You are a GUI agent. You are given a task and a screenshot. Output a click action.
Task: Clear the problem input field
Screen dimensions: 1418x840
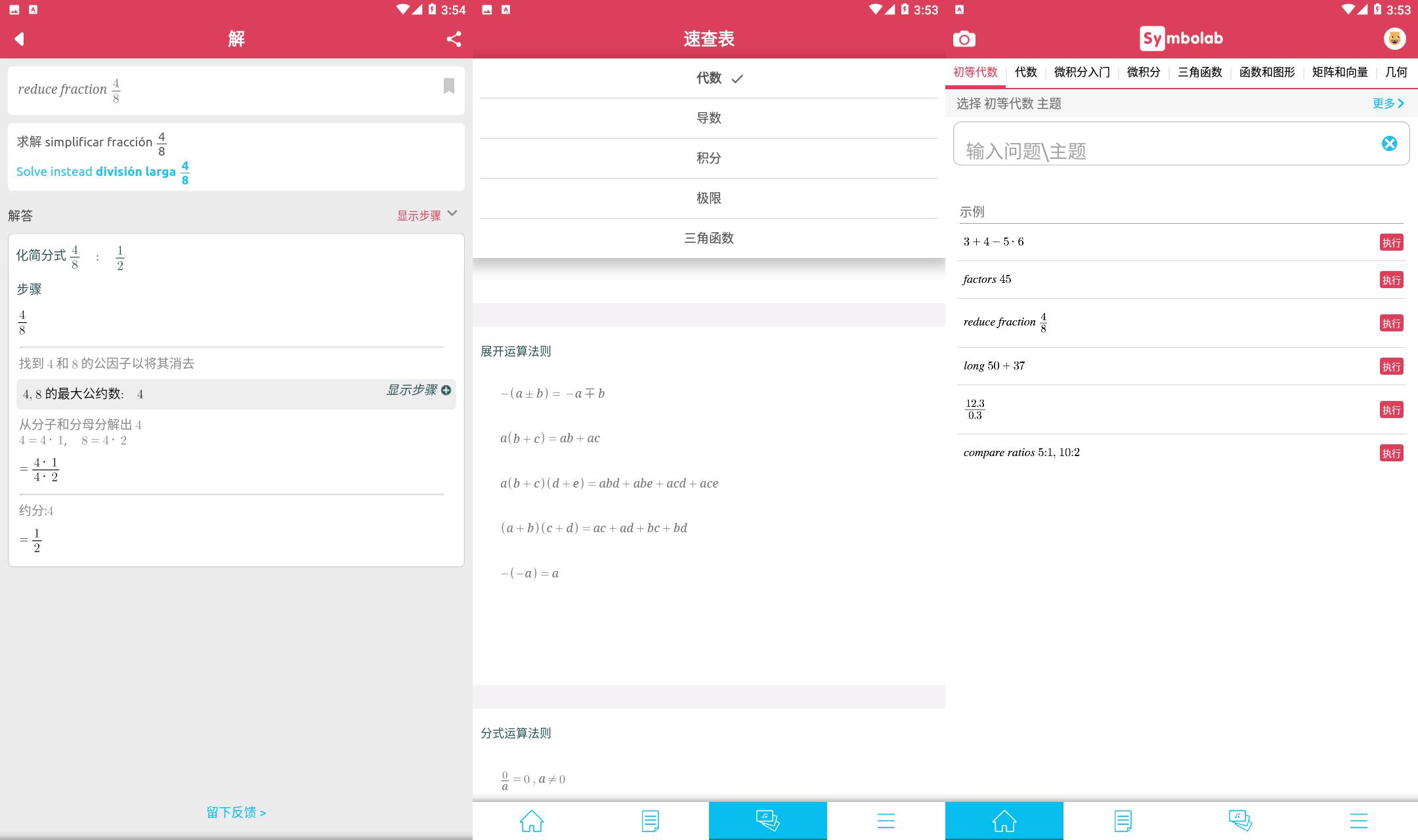(x=1389, y=144)
